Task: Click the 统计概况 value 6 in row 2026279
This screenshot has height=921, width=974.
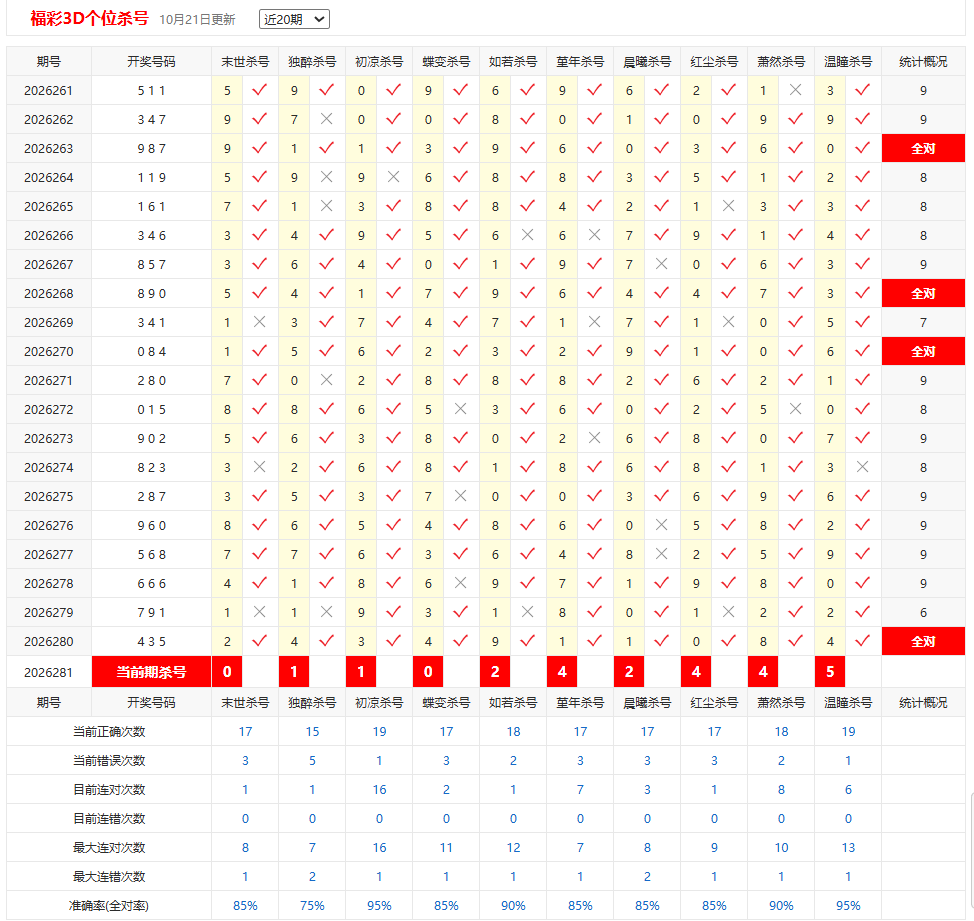Action: tap(924, 612)
